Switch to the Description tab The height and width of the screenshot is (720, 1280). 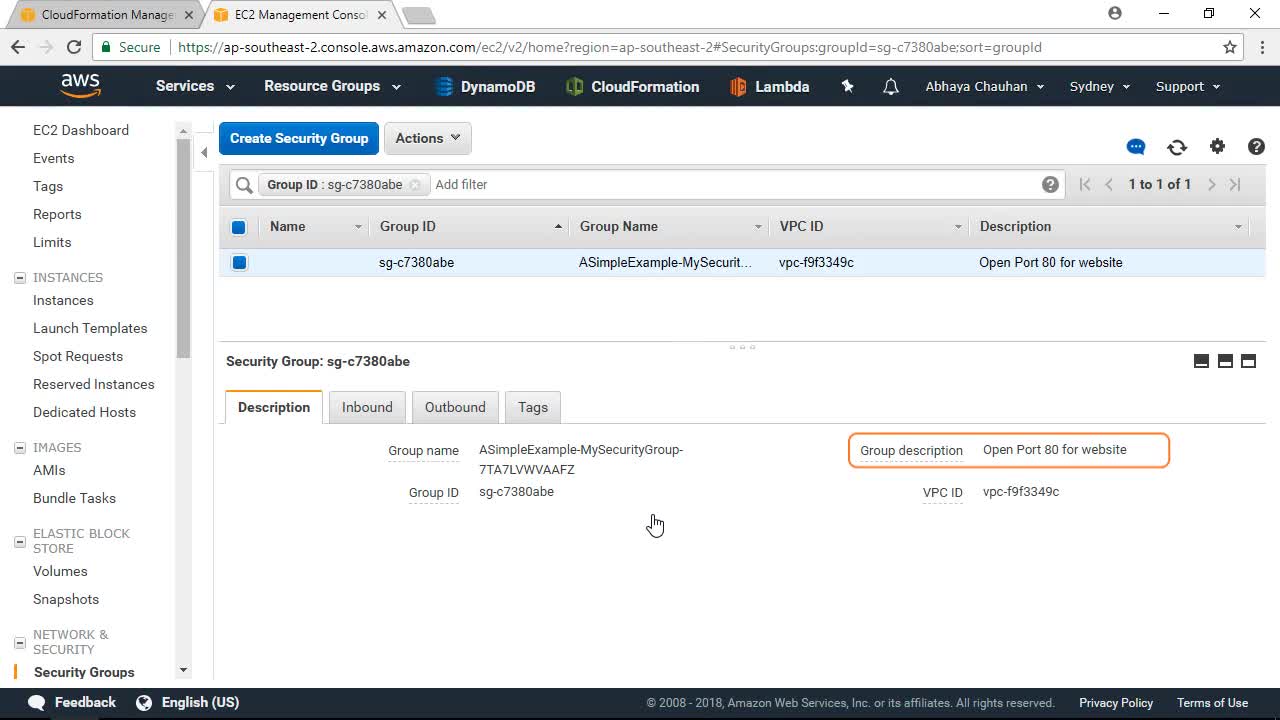tap(274, 407)
